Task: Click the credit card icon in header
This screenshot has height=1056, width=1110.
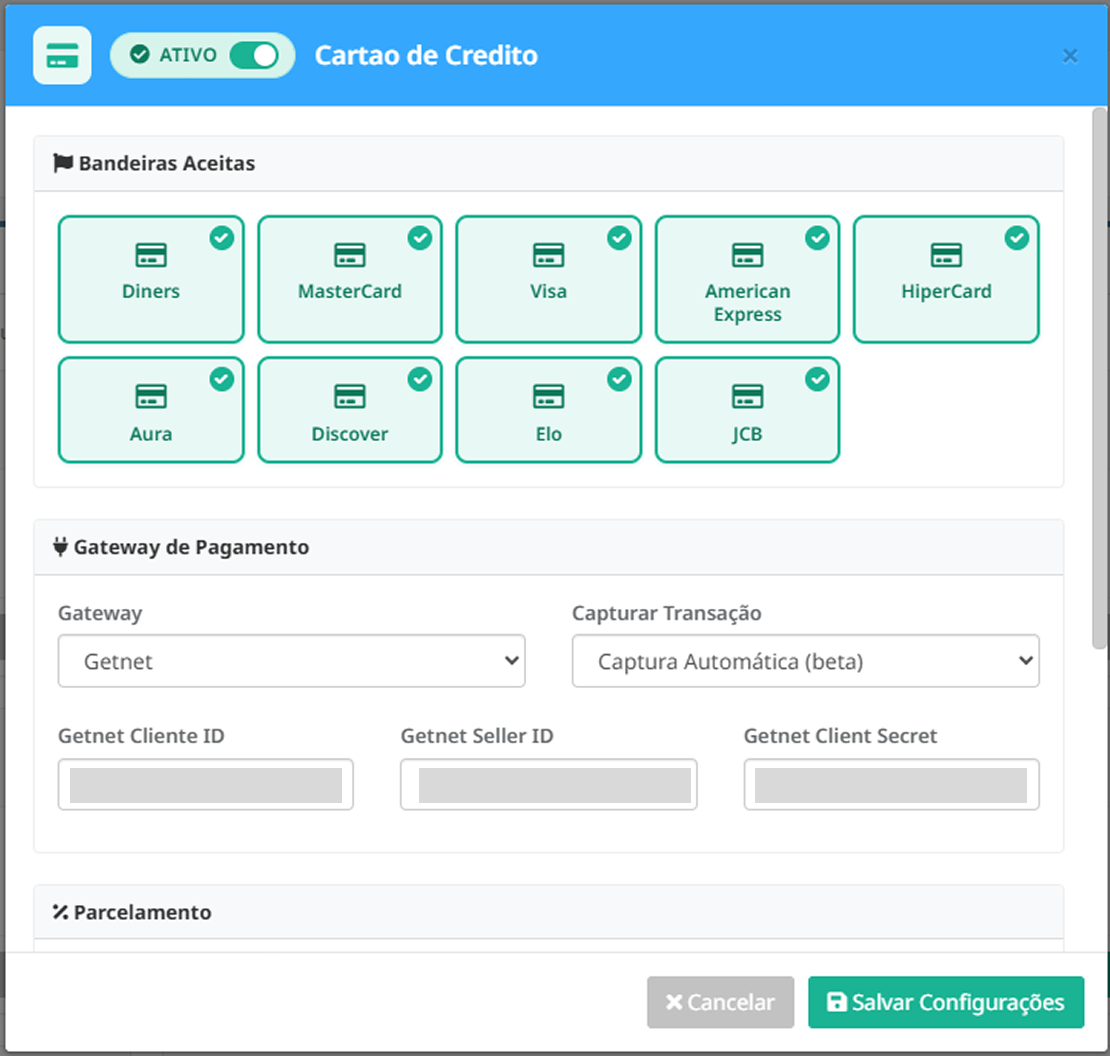Action: [62, 55]
